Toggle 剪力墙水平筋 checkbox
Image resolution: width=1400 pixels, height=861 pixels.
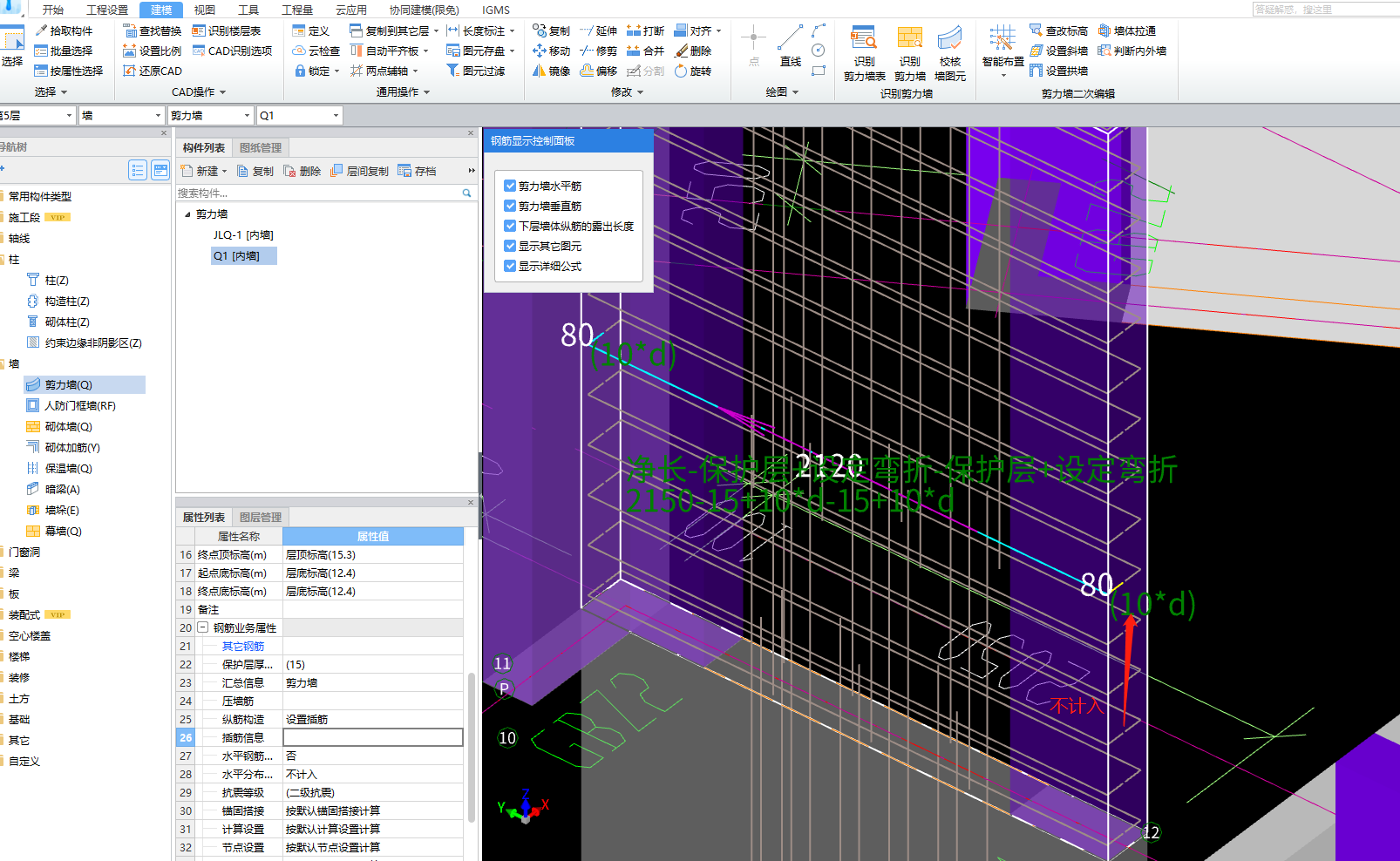[x=510, y=186]
